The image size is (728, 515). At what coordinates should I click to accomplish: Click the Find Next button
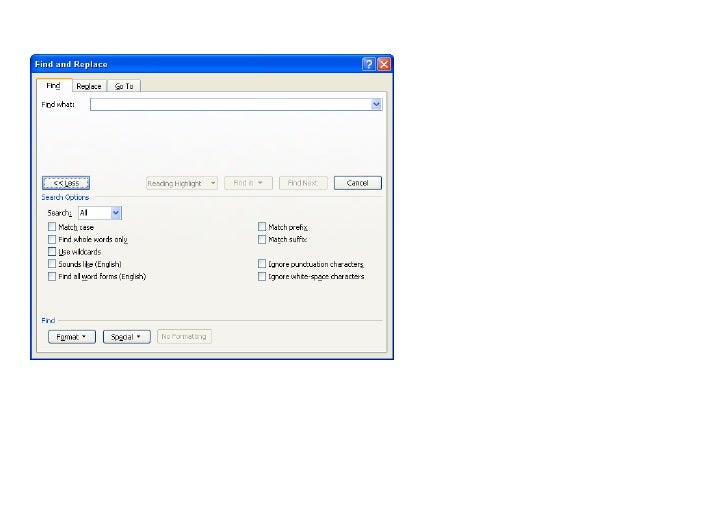point(303,183)
